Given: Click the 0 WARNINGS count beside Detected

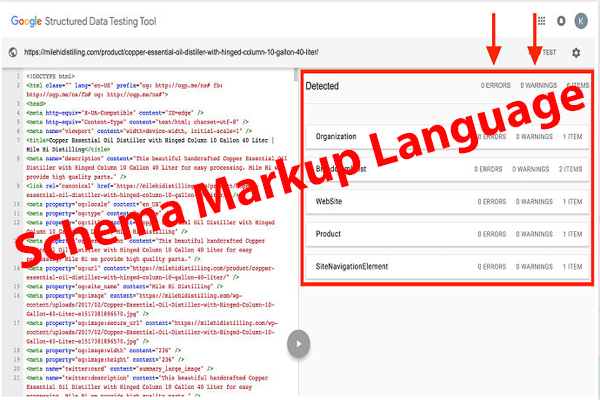Looking at the screenshot, I should pos(538,85).
